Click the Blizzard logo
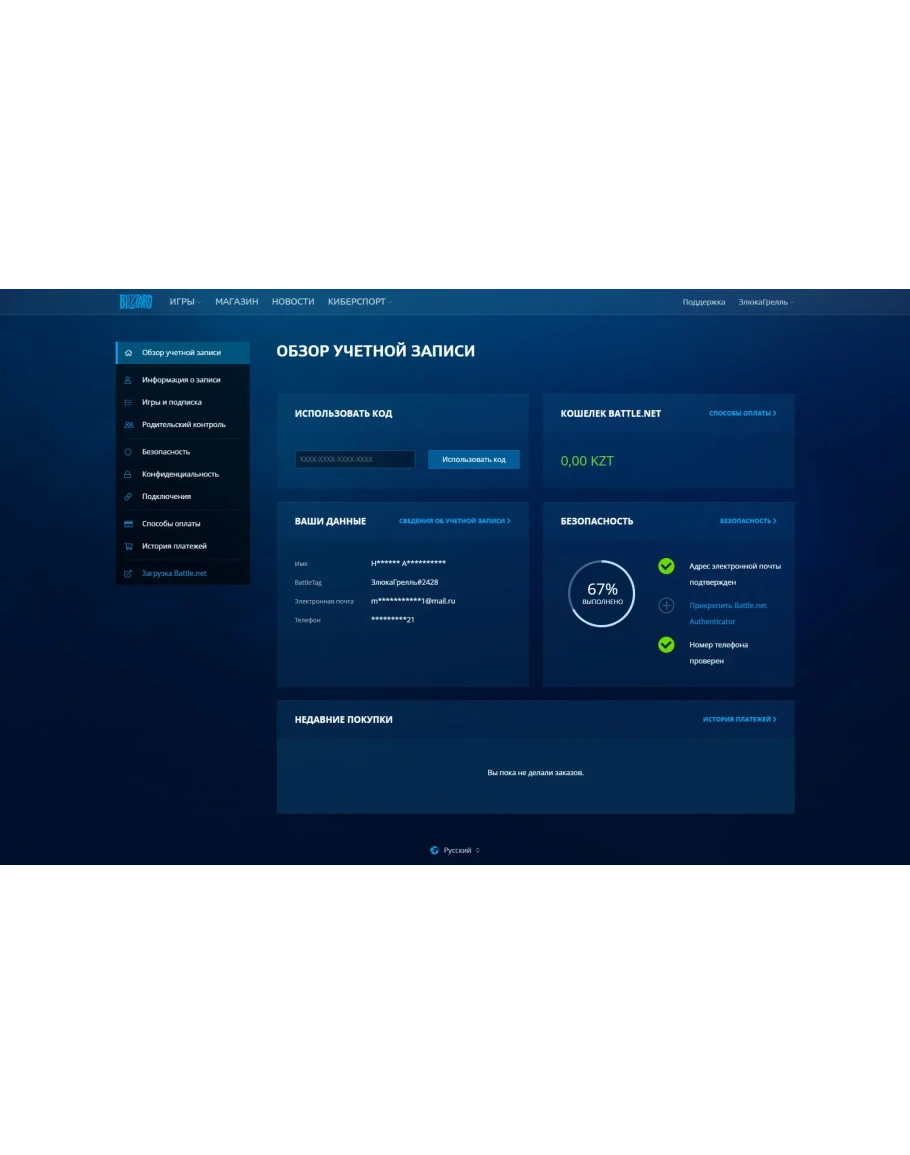910x1155 pixels. (135, 302)
